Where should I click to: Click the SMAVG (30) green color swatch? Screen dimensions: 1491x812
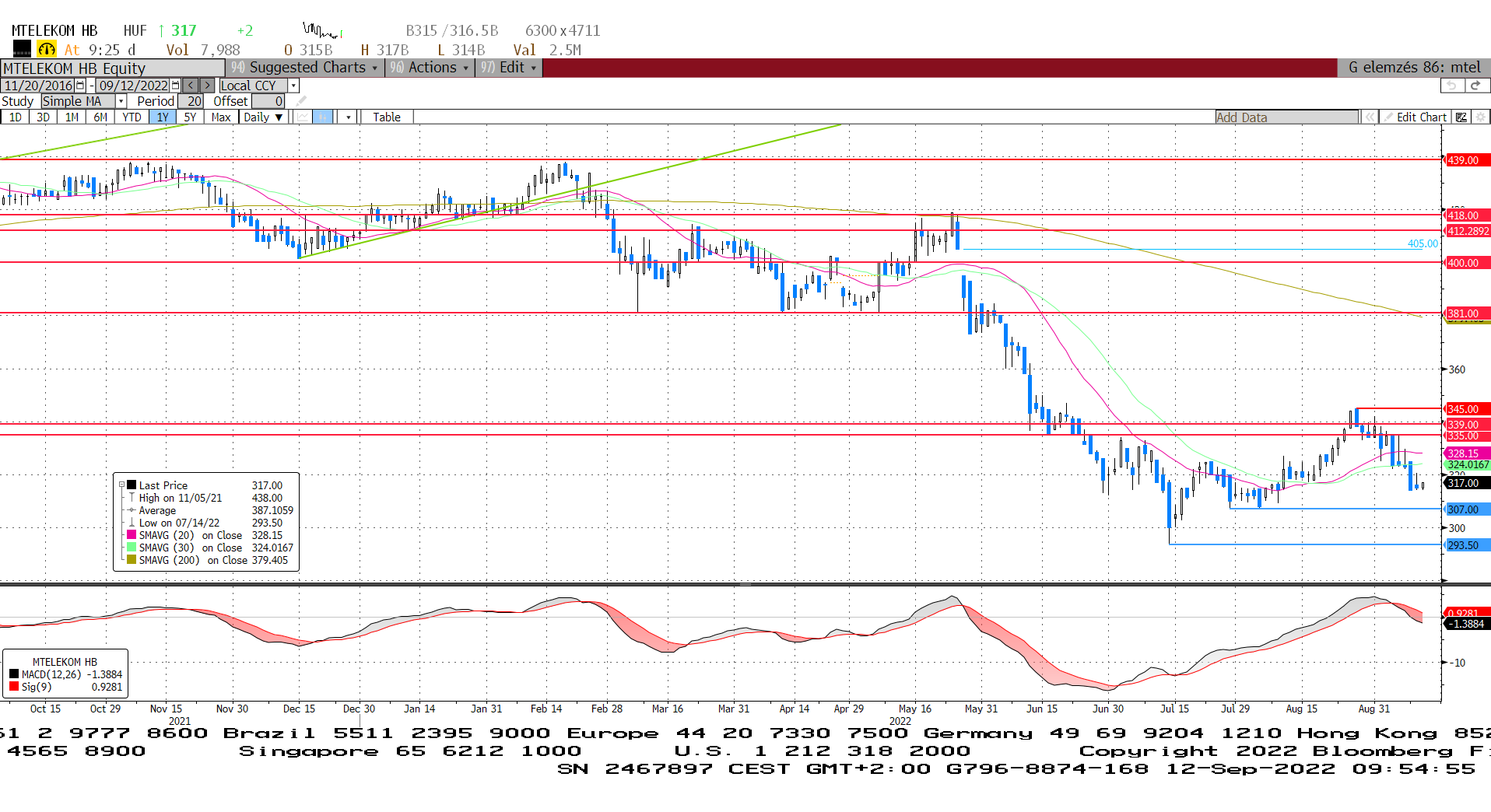click(x=132, y=548)
